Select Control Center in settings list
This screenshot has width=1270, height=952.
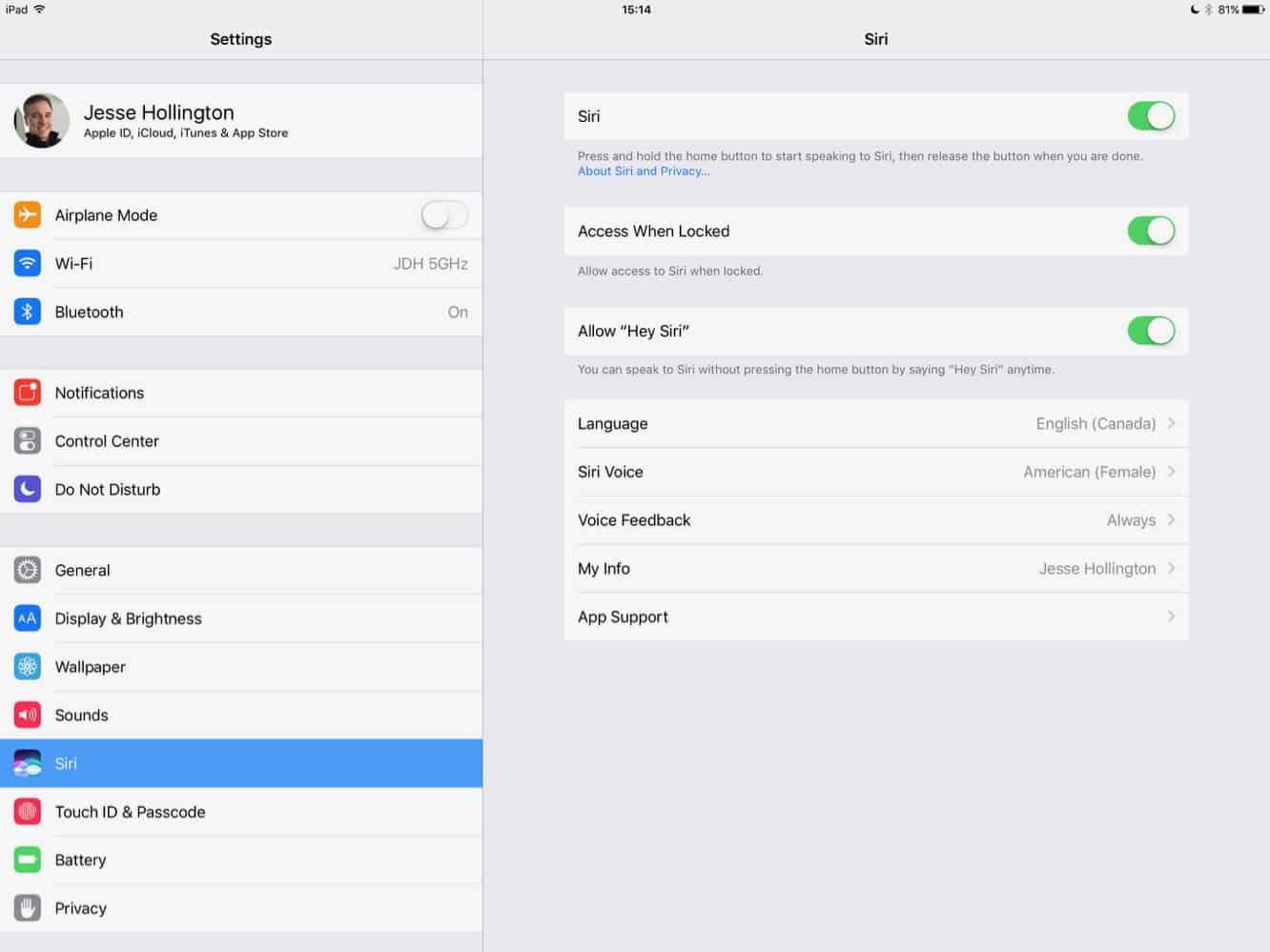107,441
